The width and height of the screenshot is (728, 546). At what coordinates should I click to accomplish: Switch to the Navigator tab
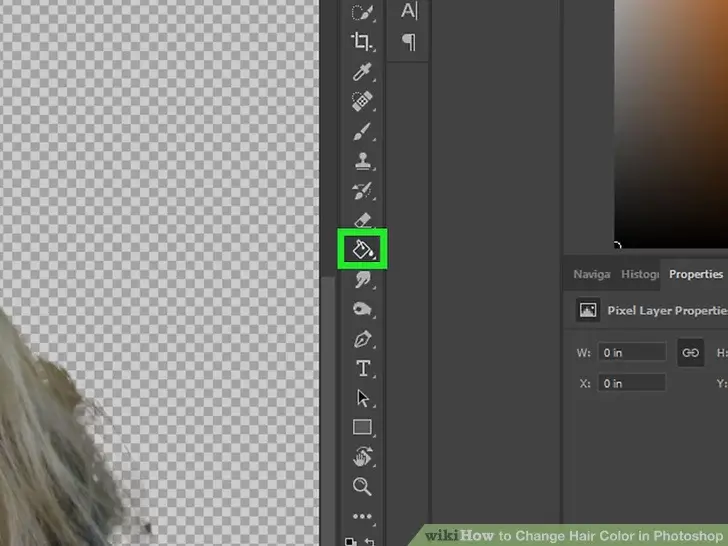click(x=591, y=274)
